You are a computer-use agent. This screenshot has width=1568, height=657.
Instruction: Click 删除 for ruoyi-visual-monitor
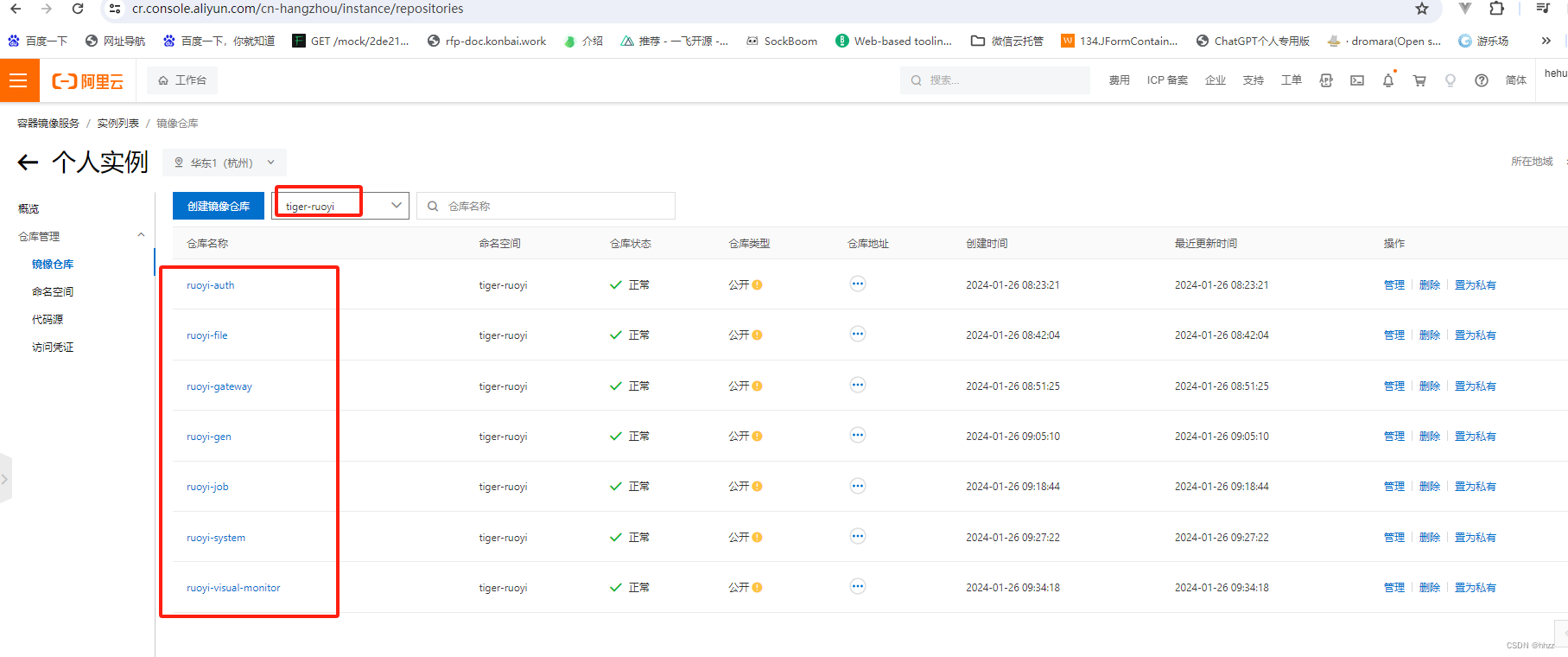pyautogui.click(x=1430, y=588)
